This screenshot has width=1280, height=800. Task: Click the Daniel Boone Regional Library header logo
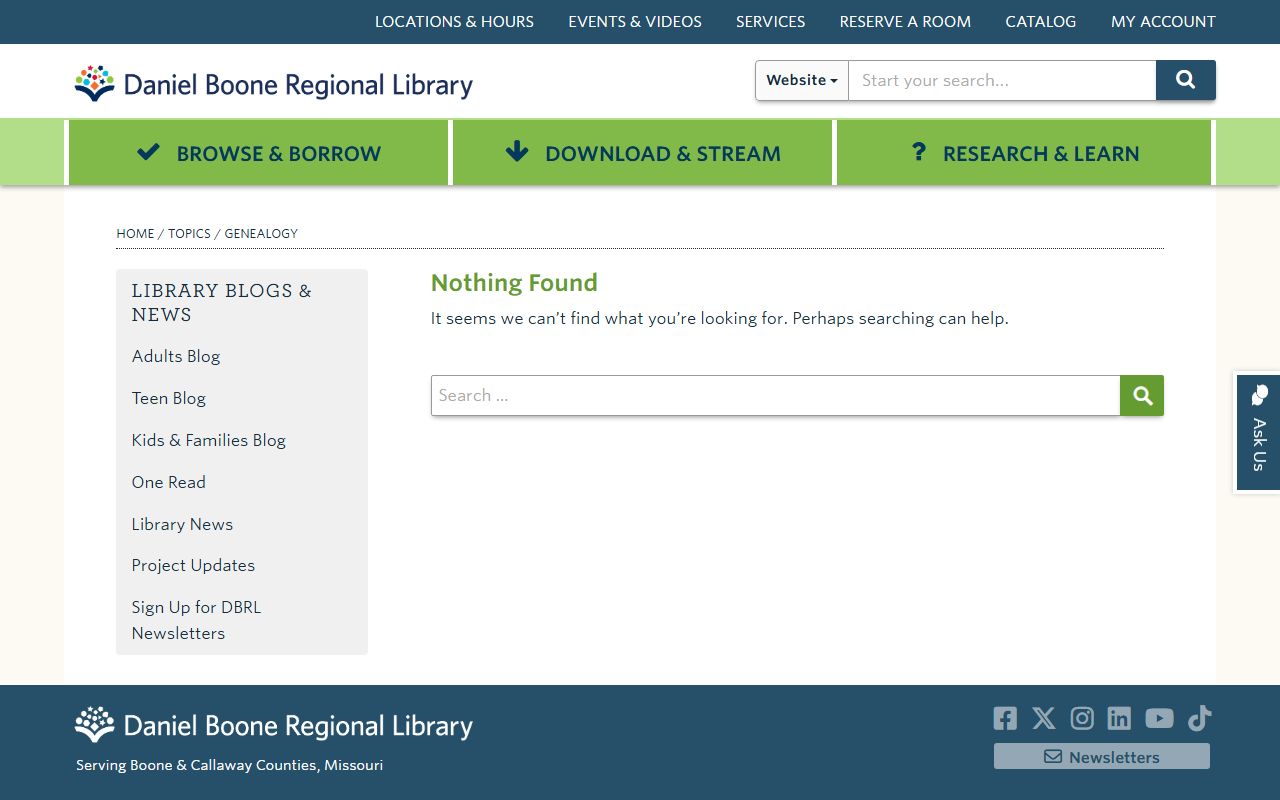click(274, 84)
